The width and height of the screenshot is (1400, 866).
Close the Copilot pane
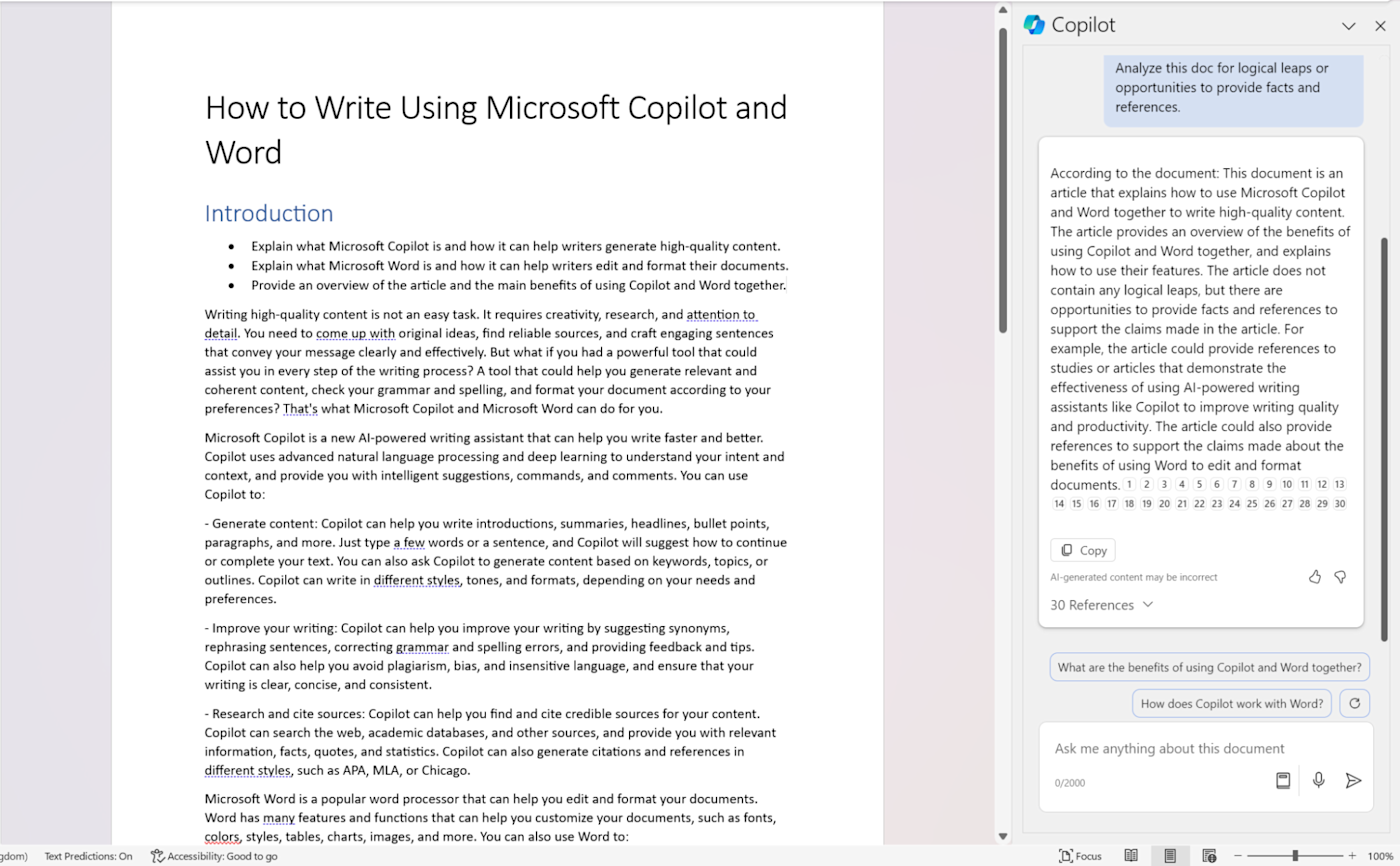click(1380, 26)
